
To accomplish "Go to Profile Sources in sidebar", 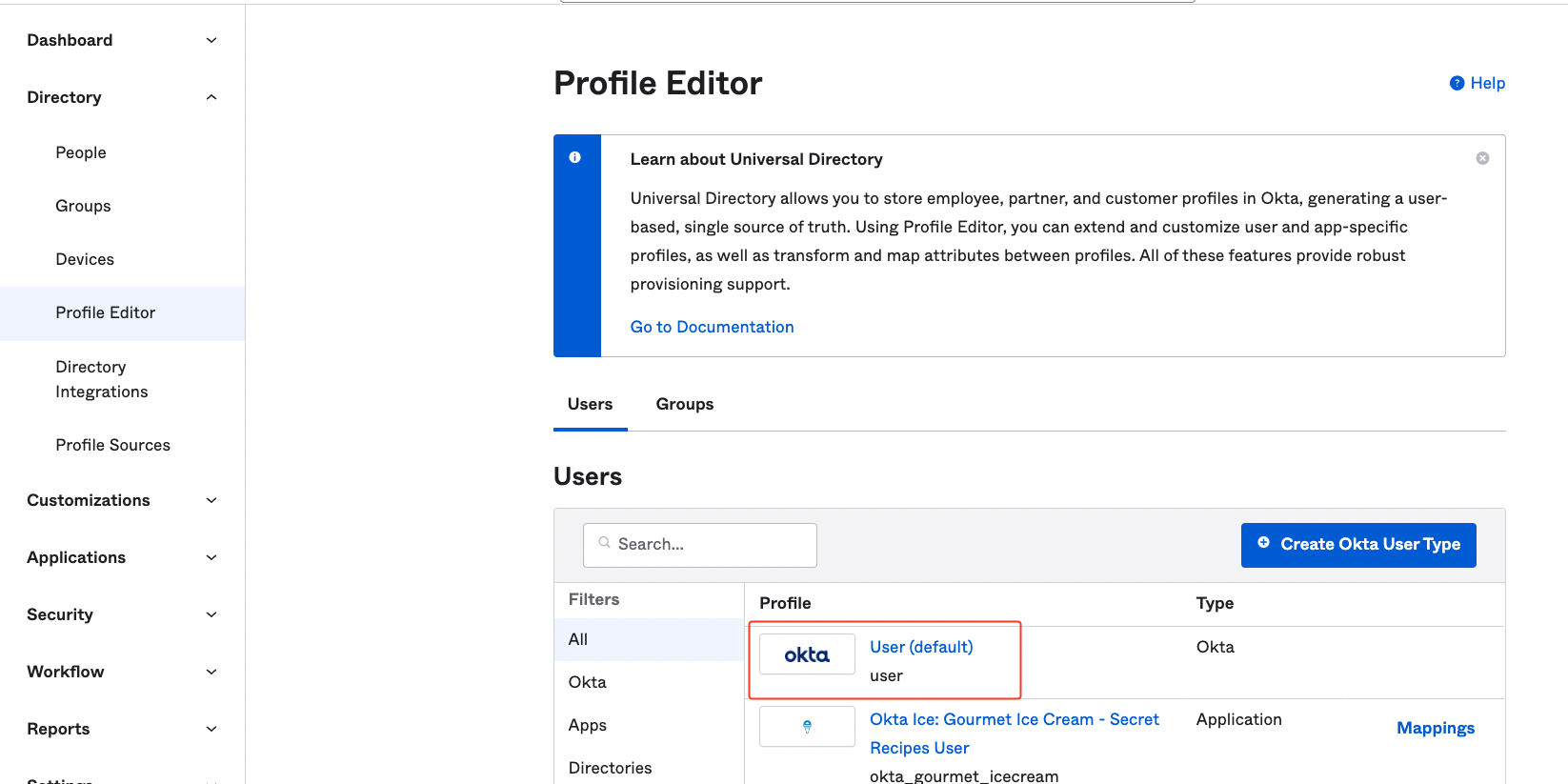I will 112,445.
